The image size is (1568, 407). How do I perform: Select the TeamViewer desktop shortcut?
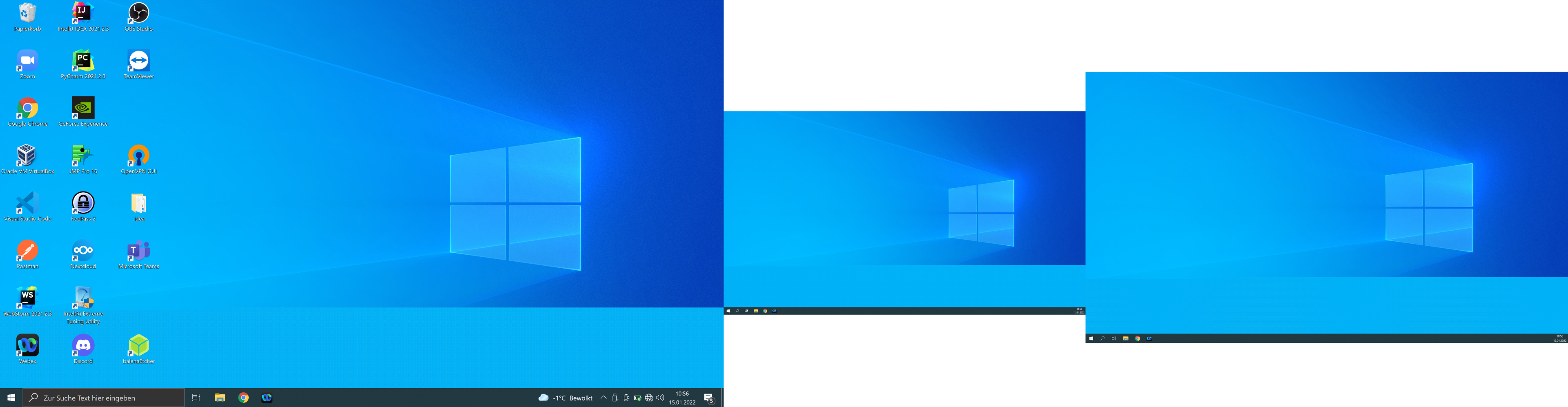[139, 64]
